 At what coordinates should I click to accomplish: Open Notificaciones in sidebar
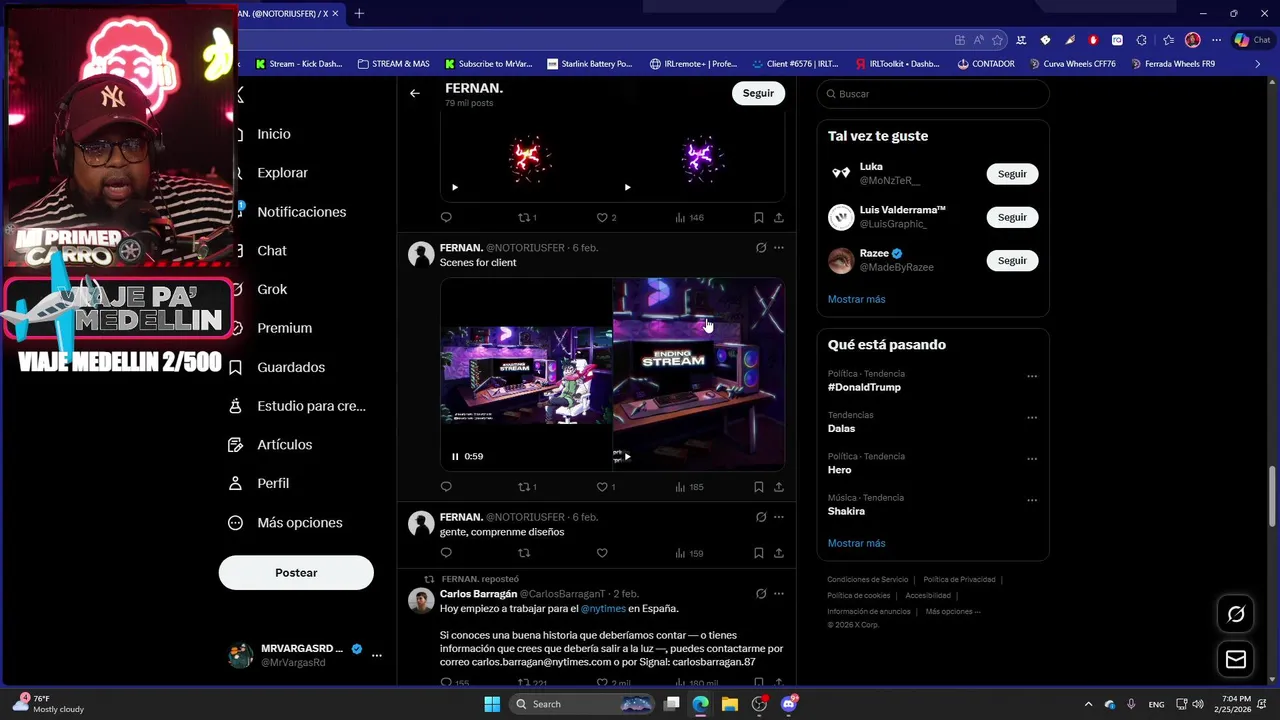(301, 212)
